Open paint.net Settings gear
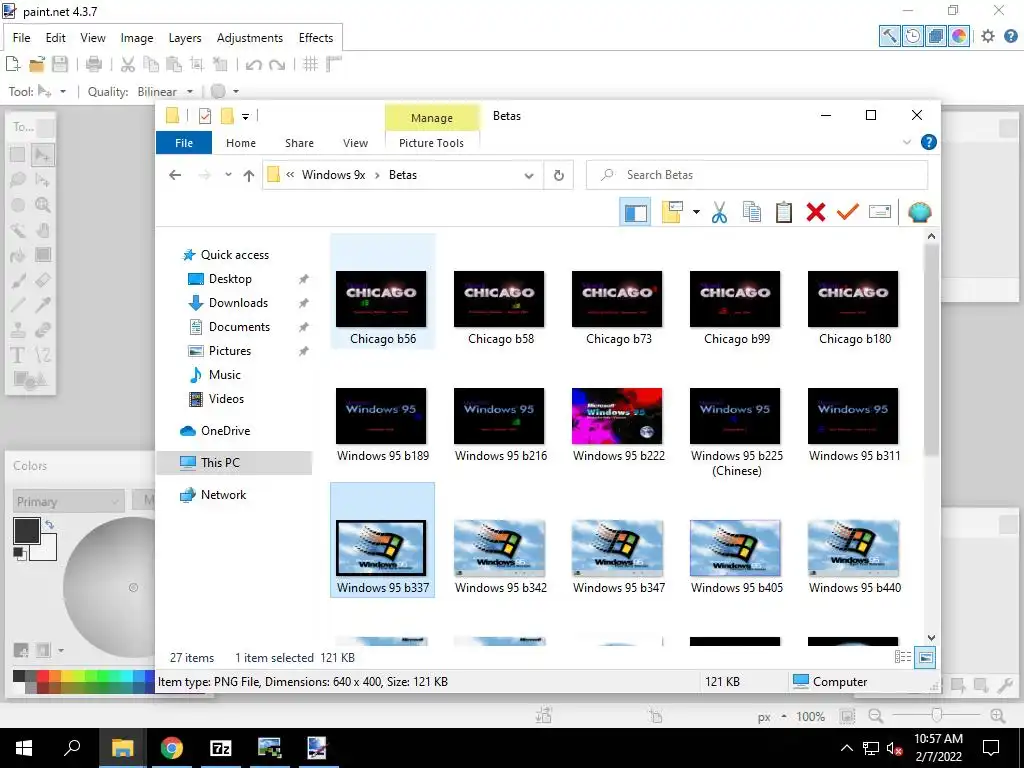The width and height of the screenshot is (1024, 768). (988, 36)
